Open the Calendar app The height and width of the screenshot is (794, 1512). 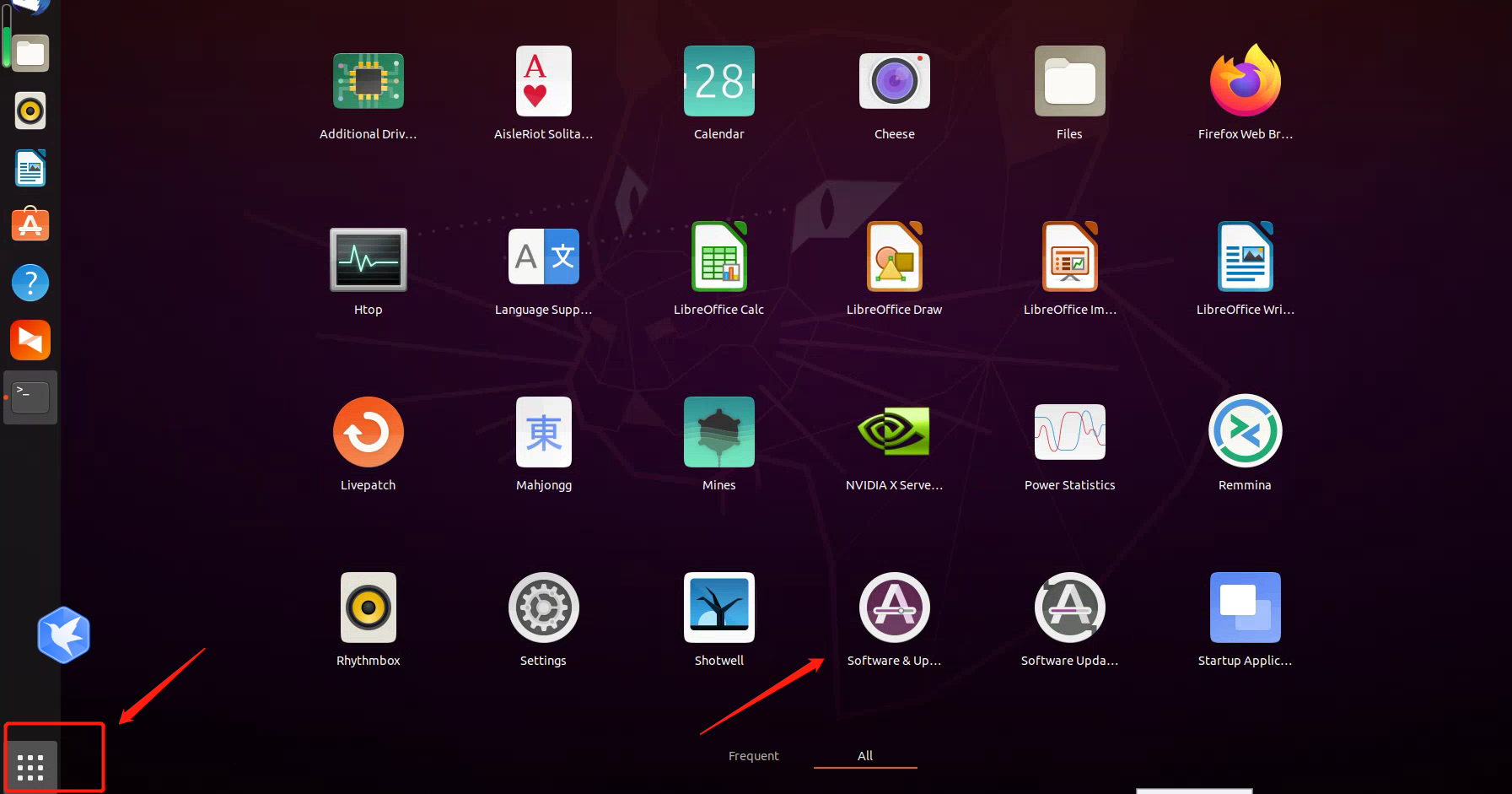tap(719, 81)
